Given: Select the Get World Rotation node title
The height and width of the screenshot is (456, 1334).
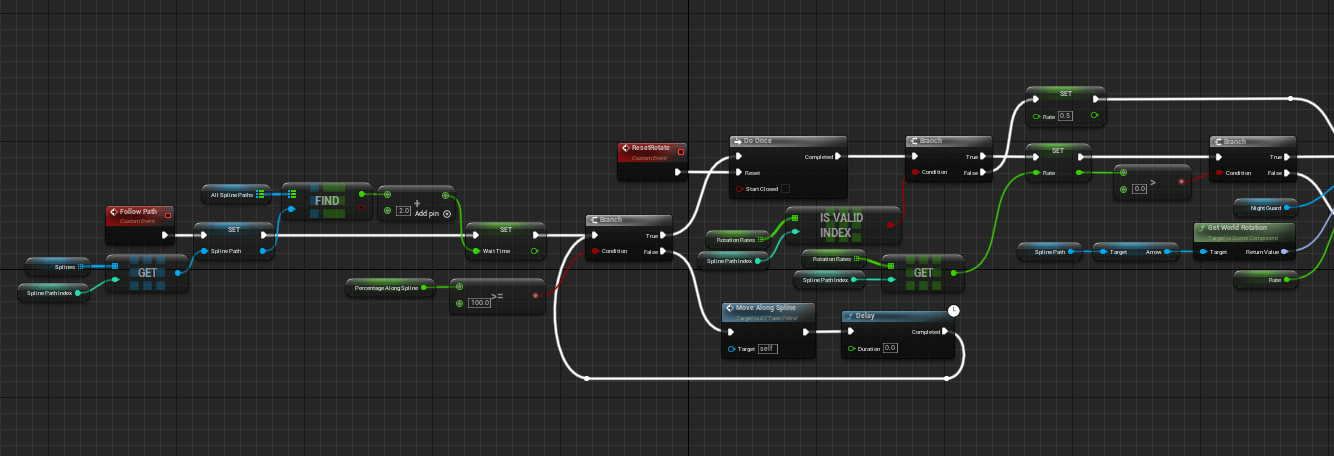Looking at the screenshot, I should tap(1240, 228).
